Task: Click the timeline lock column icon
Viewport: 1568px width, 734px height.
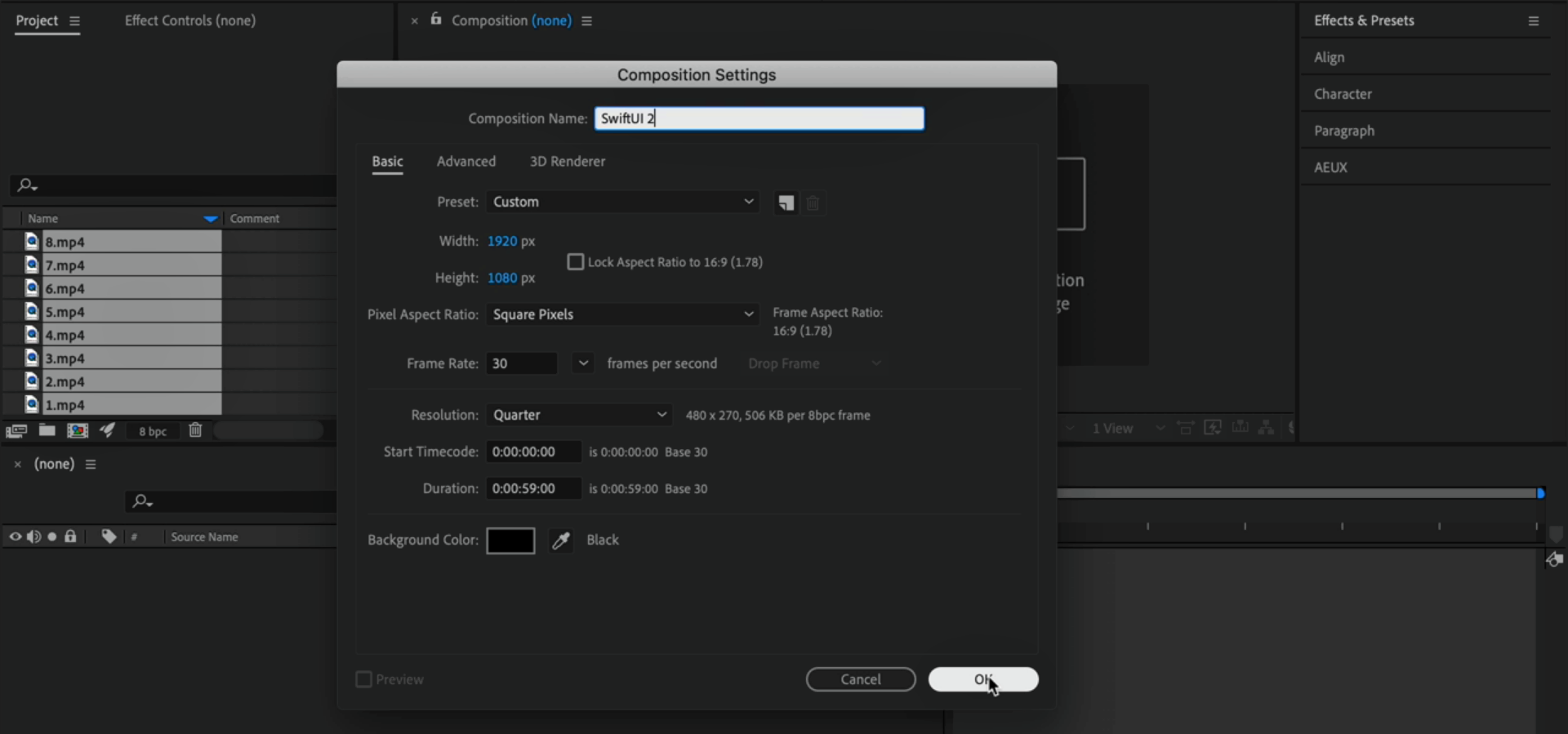Action: [x=71, y=536]
